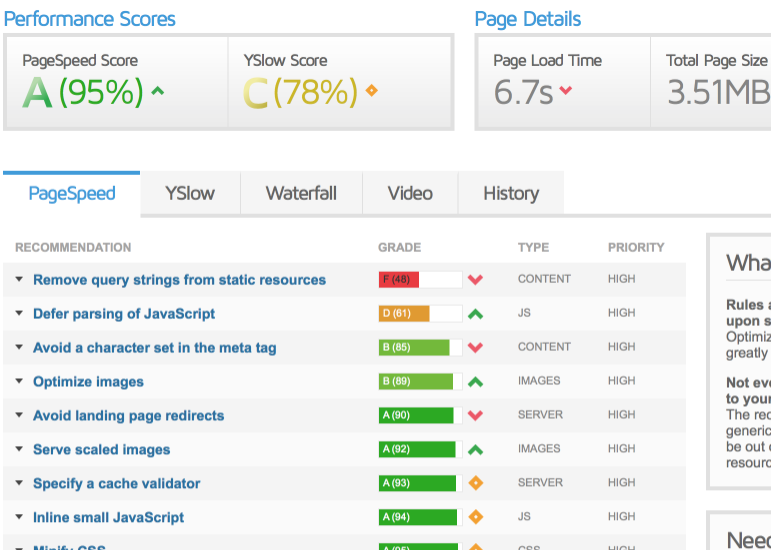Screen dimensions: 771x550
Task: Click IMAGES type in Optimize images row
Action: coord(539,380)
